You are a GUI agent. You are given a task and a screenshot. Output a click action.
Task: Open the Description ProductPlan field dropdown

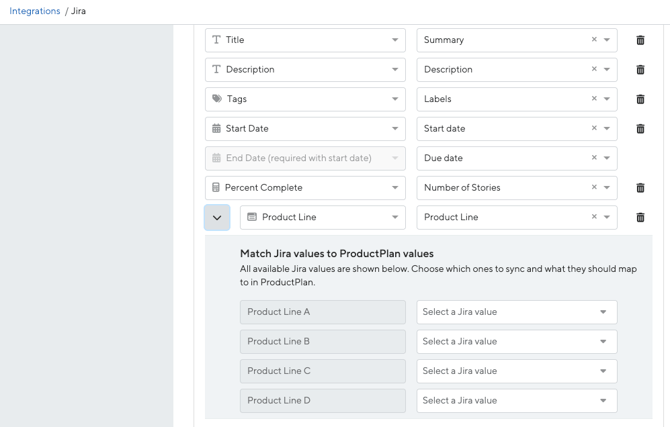(305, 70)
